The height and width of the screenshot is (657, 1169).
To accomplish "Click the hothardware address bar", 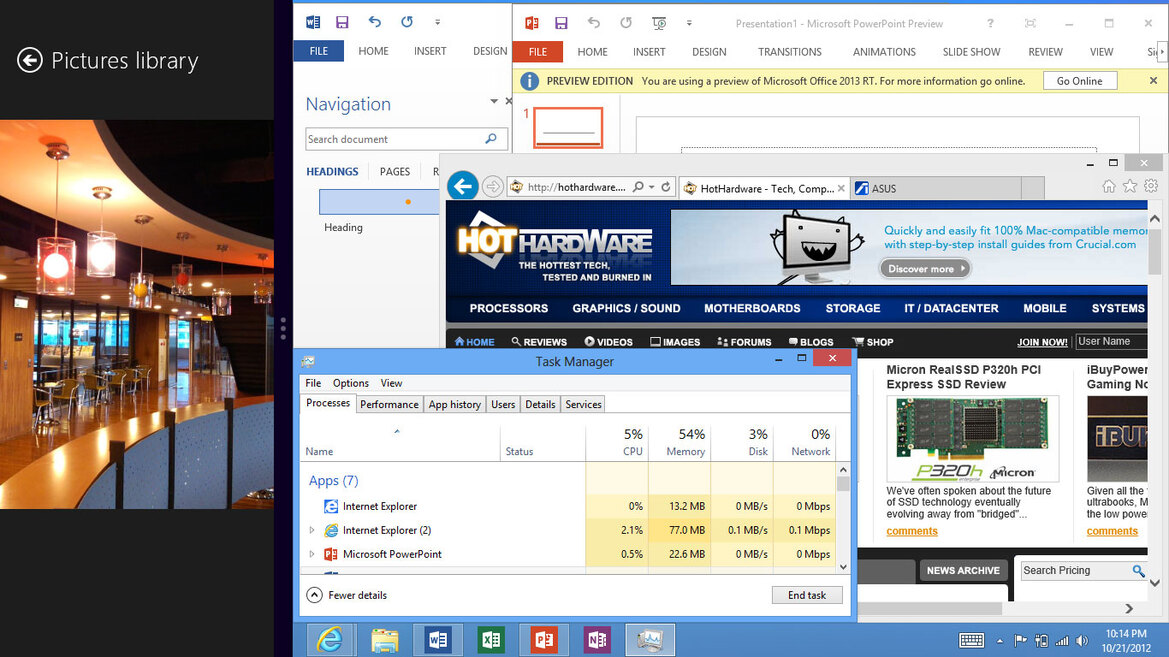I will pyautogui.click(x=577, y=187).
